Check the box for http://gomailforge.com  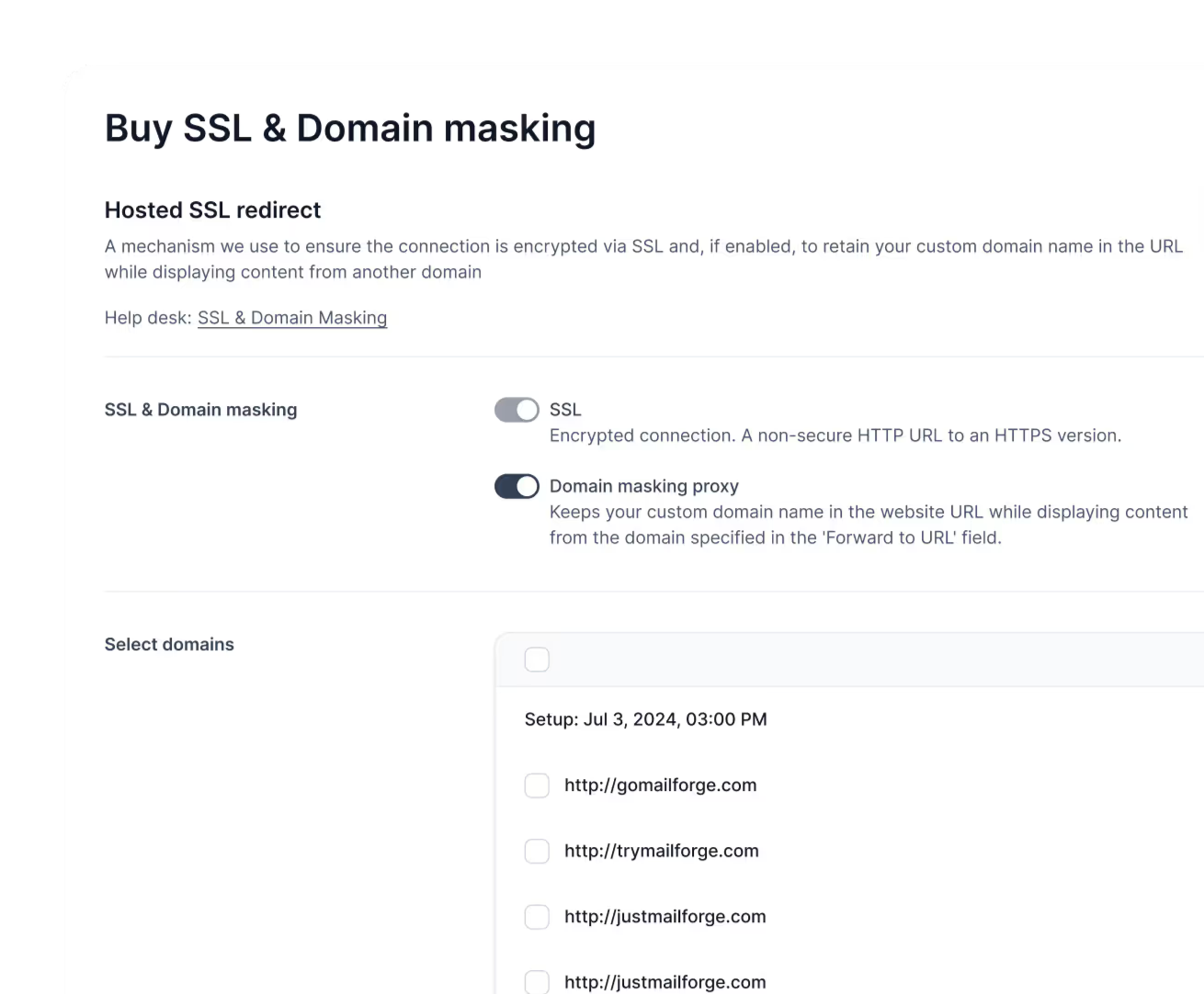click(537, 785)
